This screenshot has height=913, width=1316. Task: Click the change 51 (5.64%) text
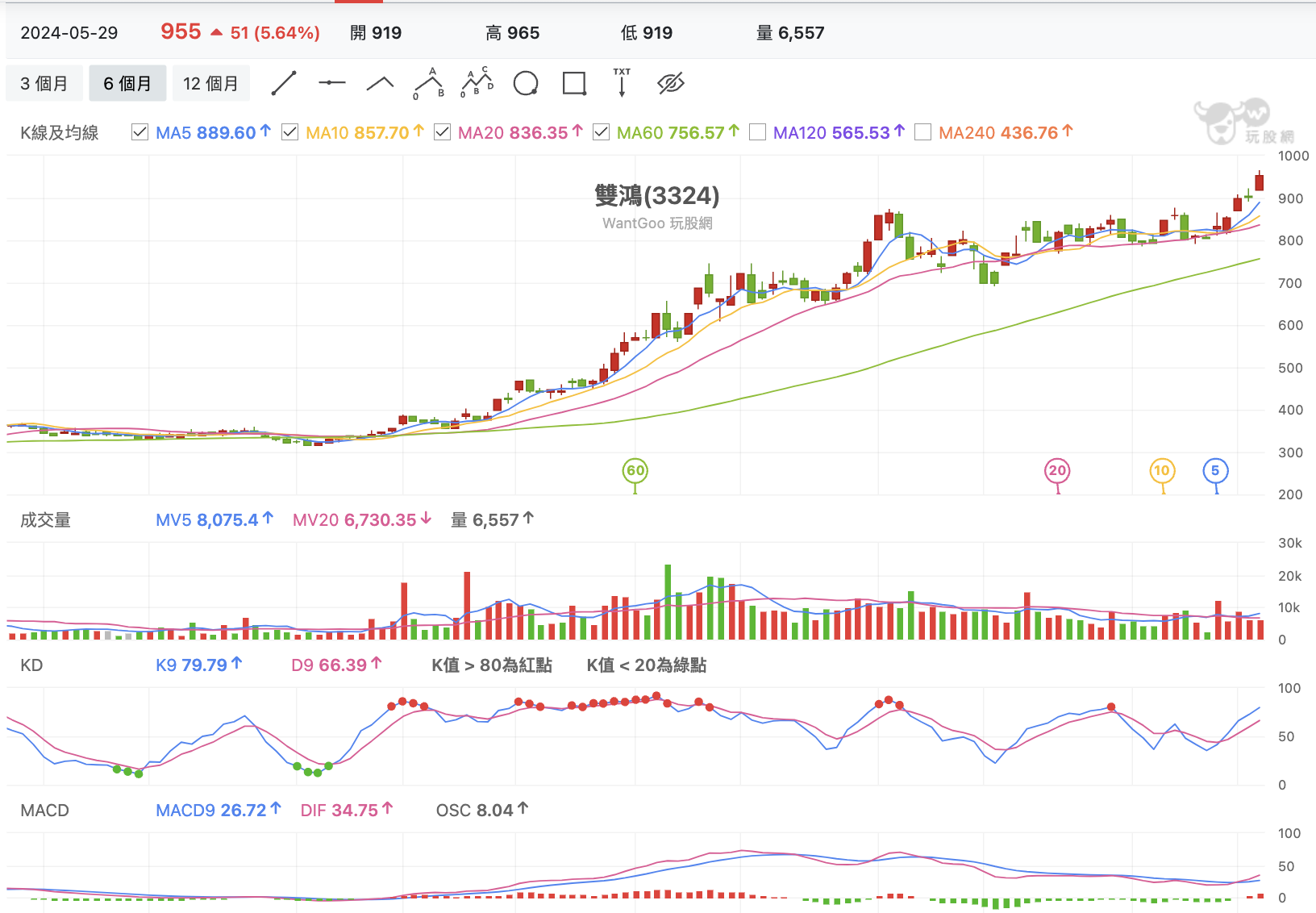pos(275,33)
